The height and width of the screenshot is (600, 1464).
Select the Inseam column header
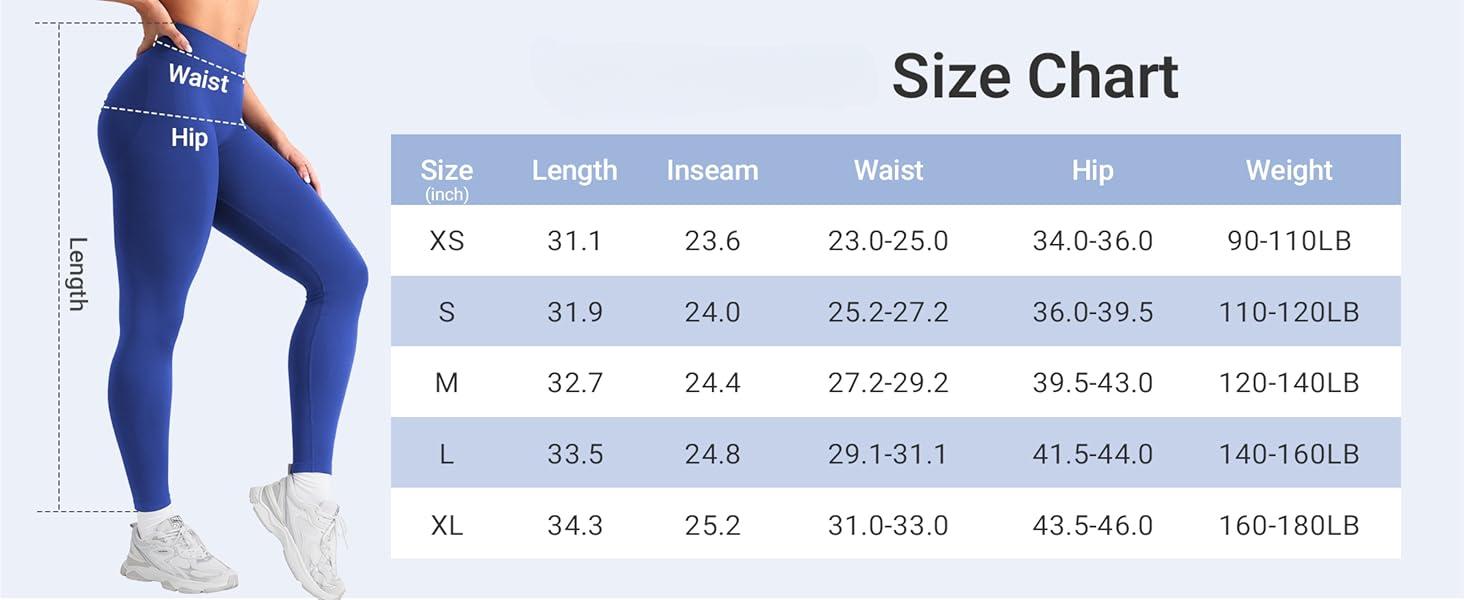point(712,171)
